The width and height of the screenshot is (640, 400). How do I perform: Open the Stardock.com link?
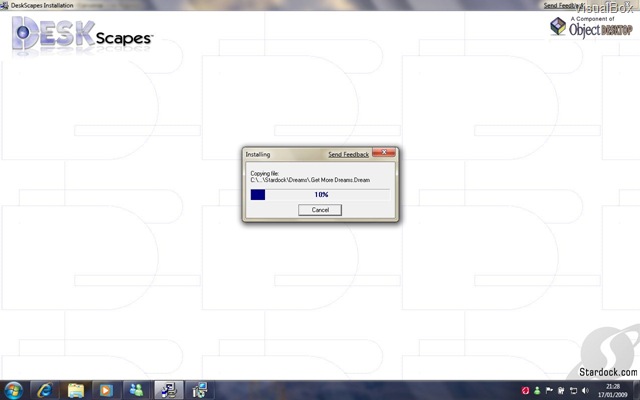click(608, 372)
